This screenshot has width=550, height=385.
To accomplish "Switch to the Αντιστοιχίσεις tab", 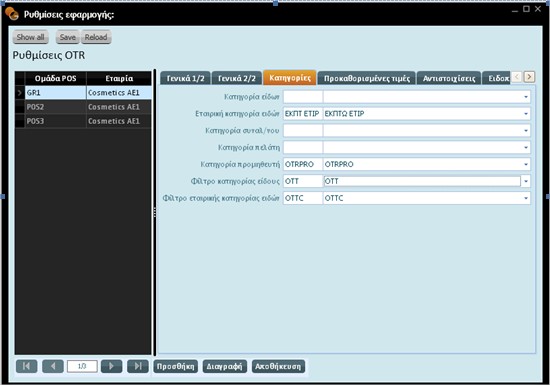I will click(x=449, y=78).
